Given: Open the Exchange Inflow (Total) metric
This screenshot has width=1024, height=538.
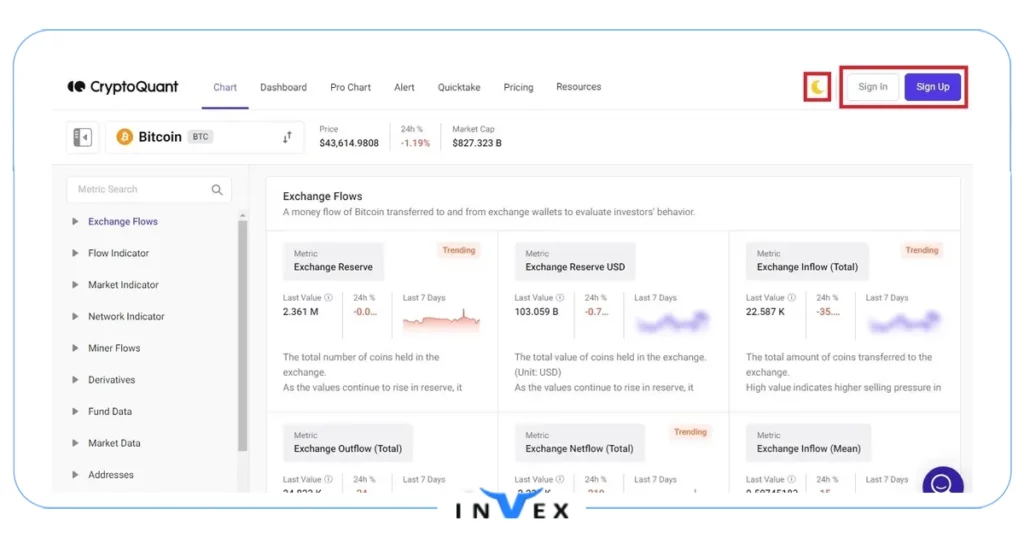Looking at the screenshot, I should (807, 261).
